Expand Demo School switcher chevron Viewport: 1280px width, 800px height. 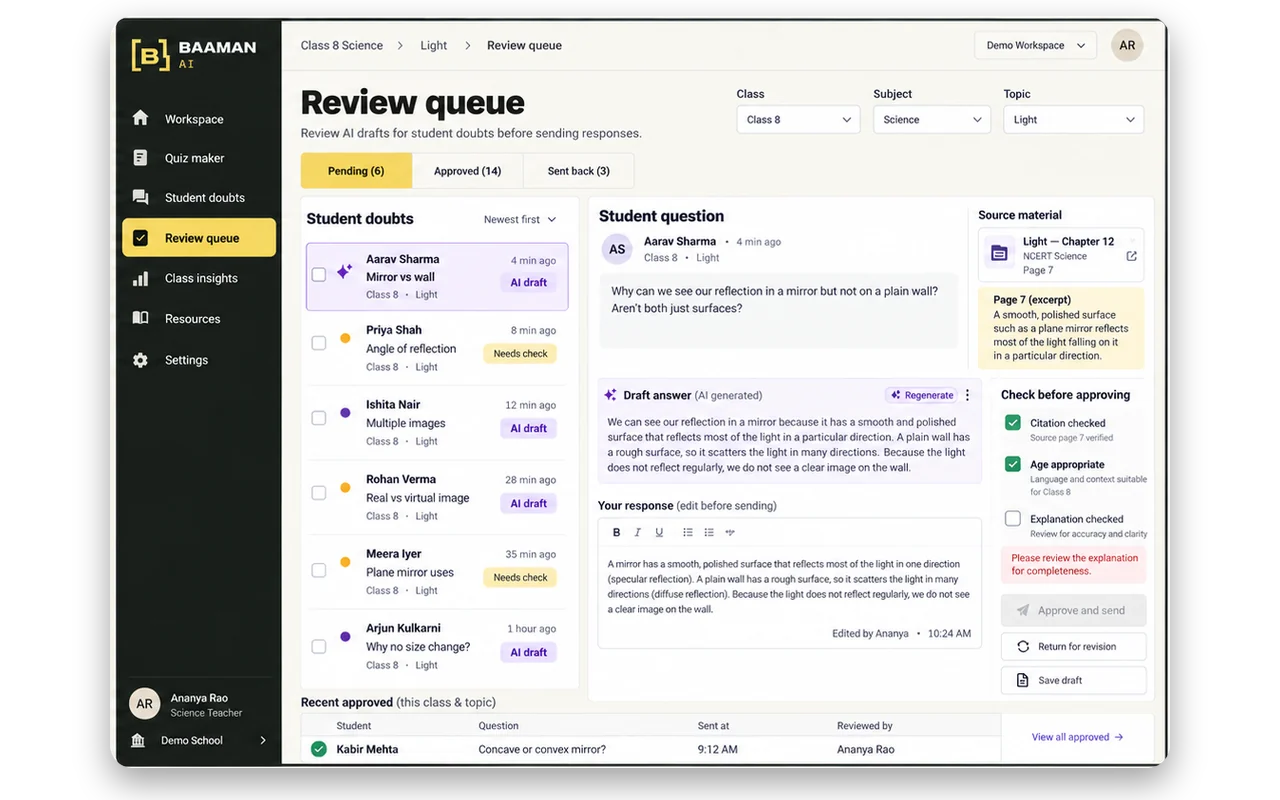263,740
